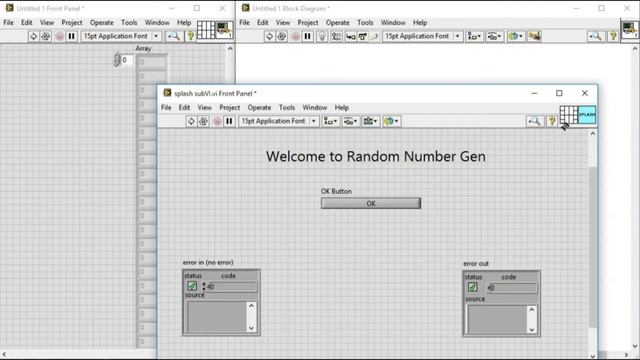This screenshot has width=640, height=360.
Task: Open Help menu in splash subVI window
Action: 342,107
